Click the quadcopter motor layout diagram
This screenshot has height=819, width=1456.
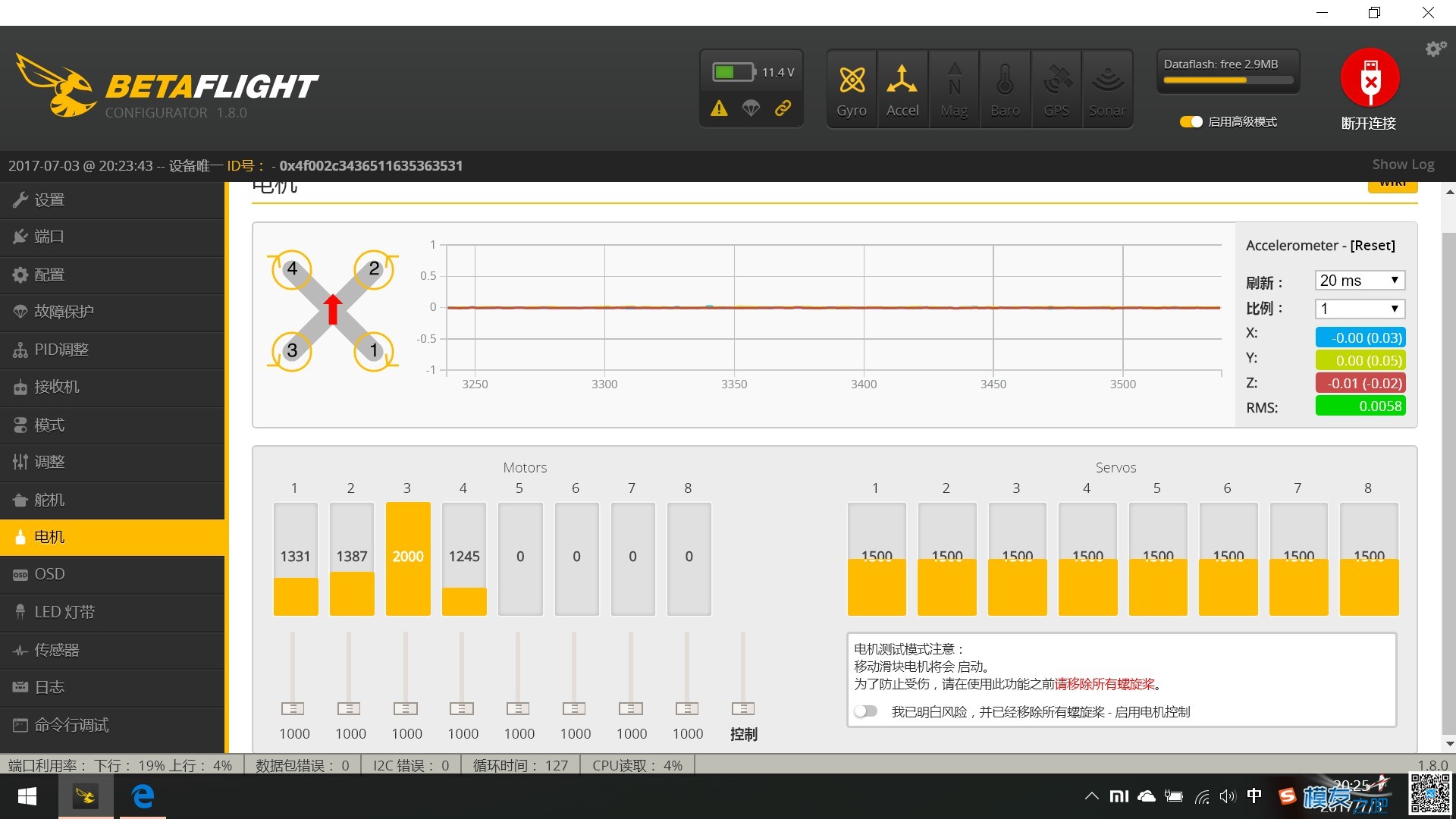(x=333, y=310)
